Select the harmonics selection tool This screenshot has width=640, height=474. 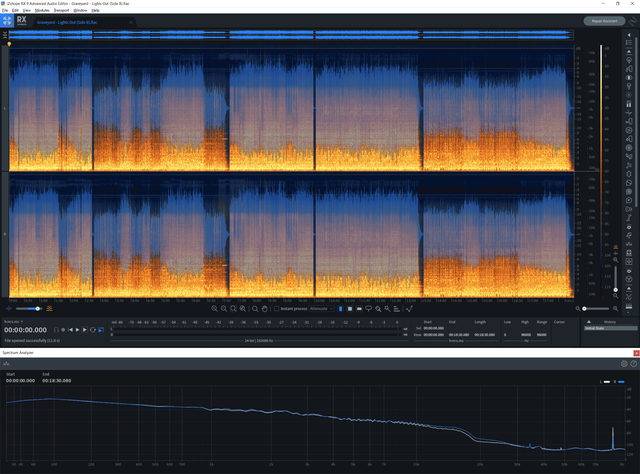tap(397, 309)
